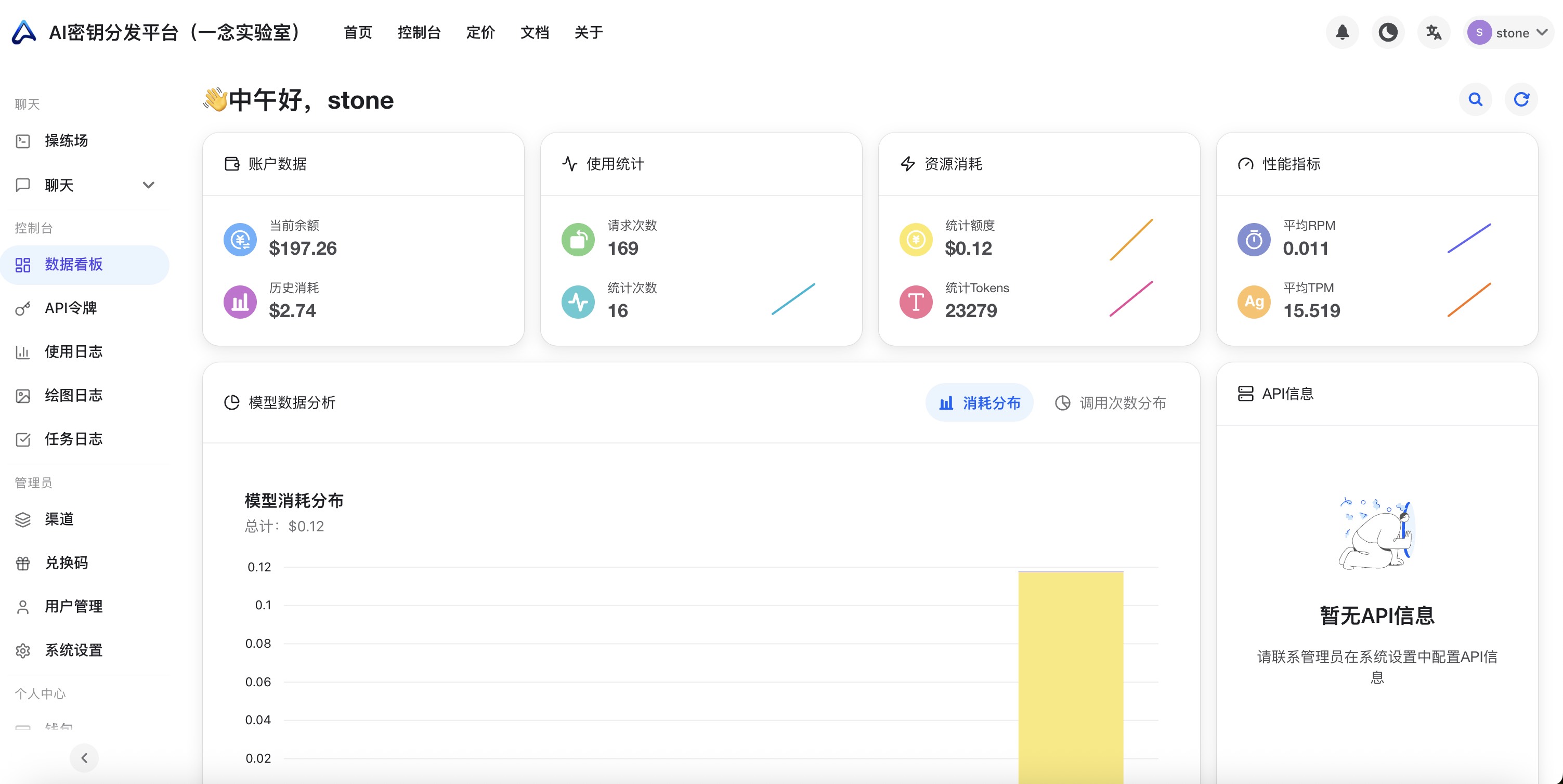Open 任务日志 in the sidebar

point(85,439)
